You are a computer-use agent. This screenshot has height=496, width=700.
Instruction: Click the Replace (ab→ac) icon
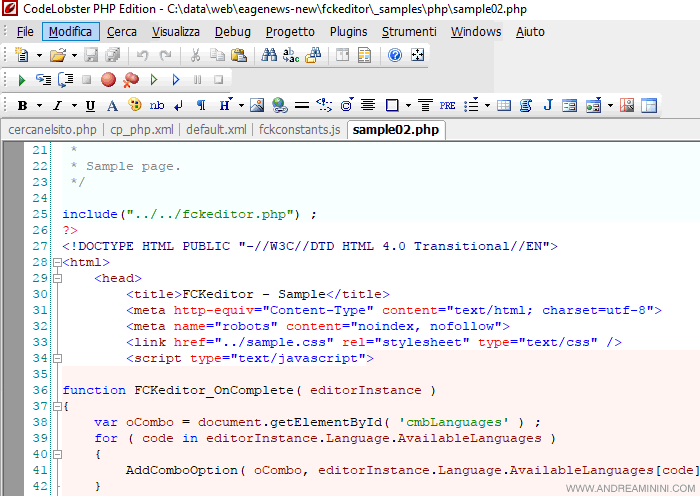click(291, 55)
